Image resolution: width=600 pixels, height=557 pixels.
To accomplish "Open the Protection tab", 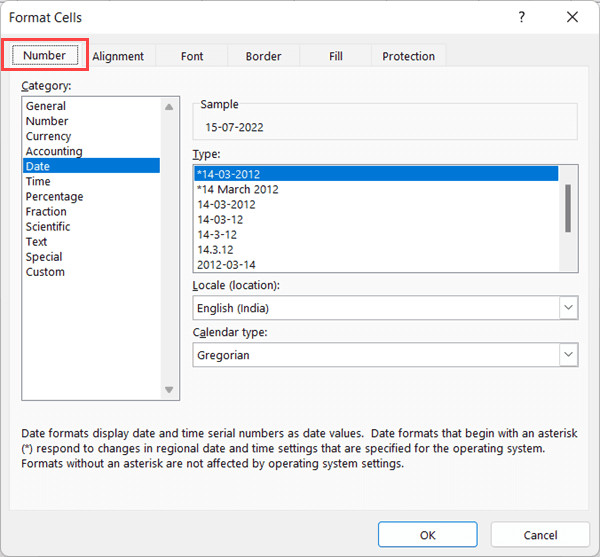I will point(408,57).
